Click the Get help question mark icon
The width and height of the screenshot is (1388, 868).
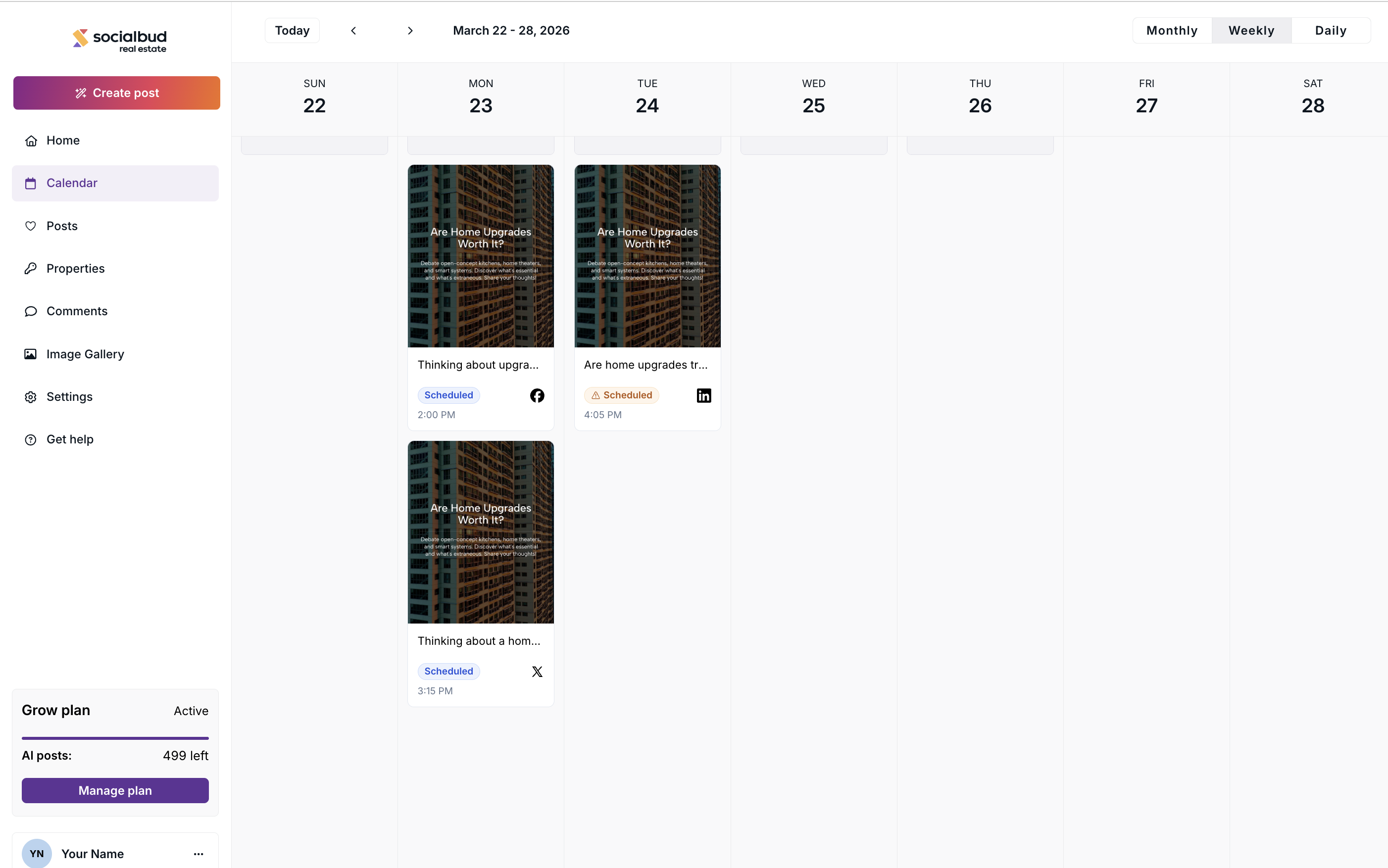click(x=31, y=440)
